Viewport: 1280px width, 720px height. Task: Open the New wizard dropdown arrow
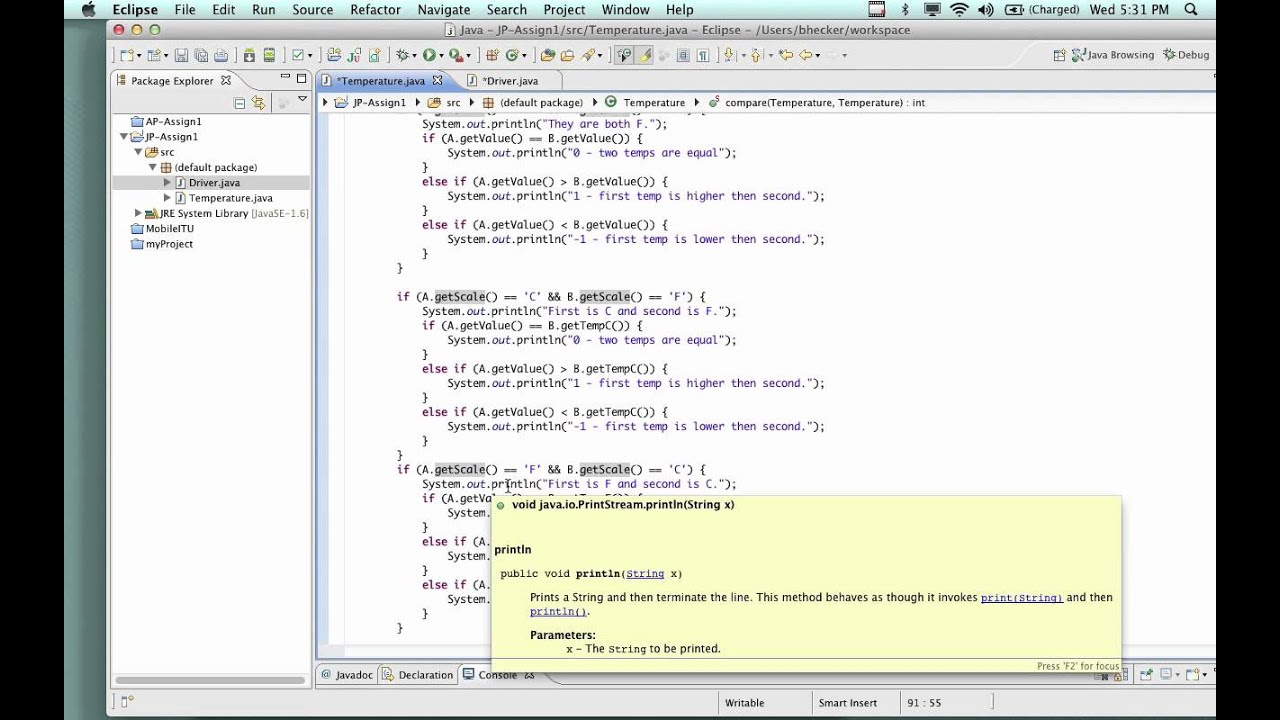point(139,55)
